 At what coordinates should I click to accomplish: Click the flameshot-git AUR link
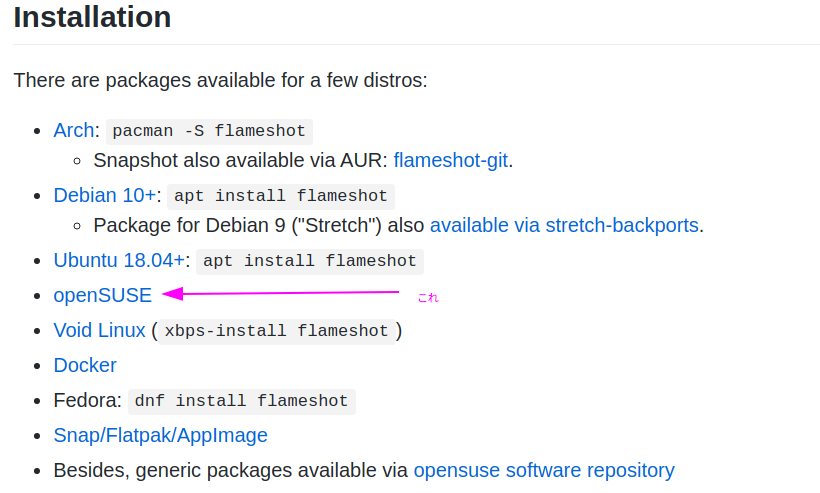tap(450, 160)
